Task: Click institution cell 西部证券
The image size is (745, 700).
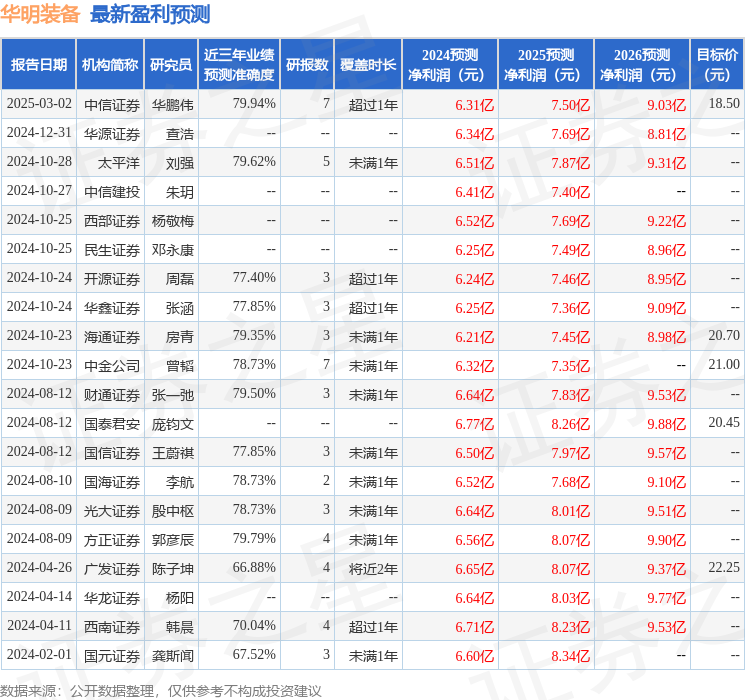Action: [x=112, y=221]
